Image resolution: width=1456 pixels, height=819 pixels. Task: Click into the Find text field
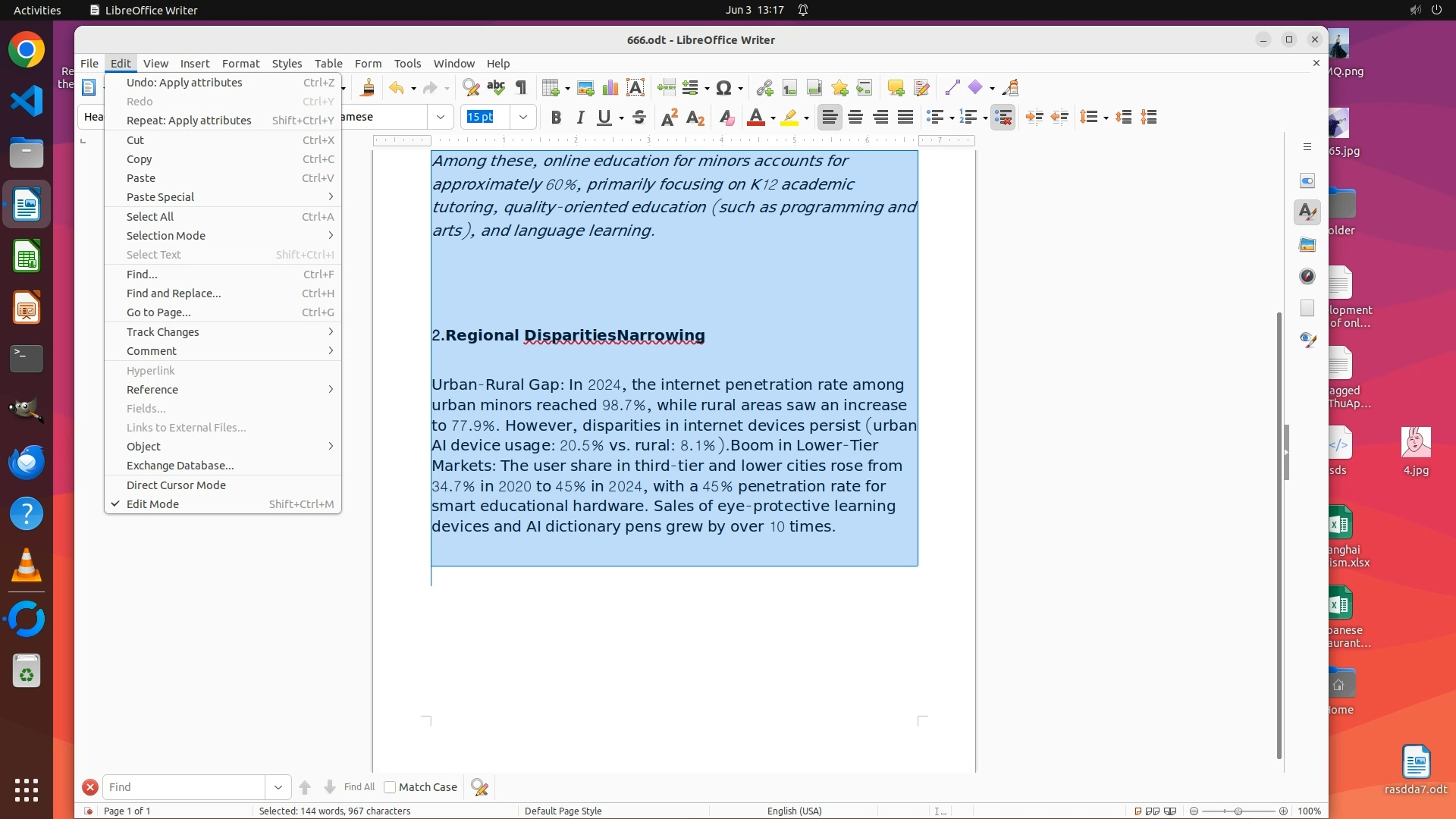(184, 787)
